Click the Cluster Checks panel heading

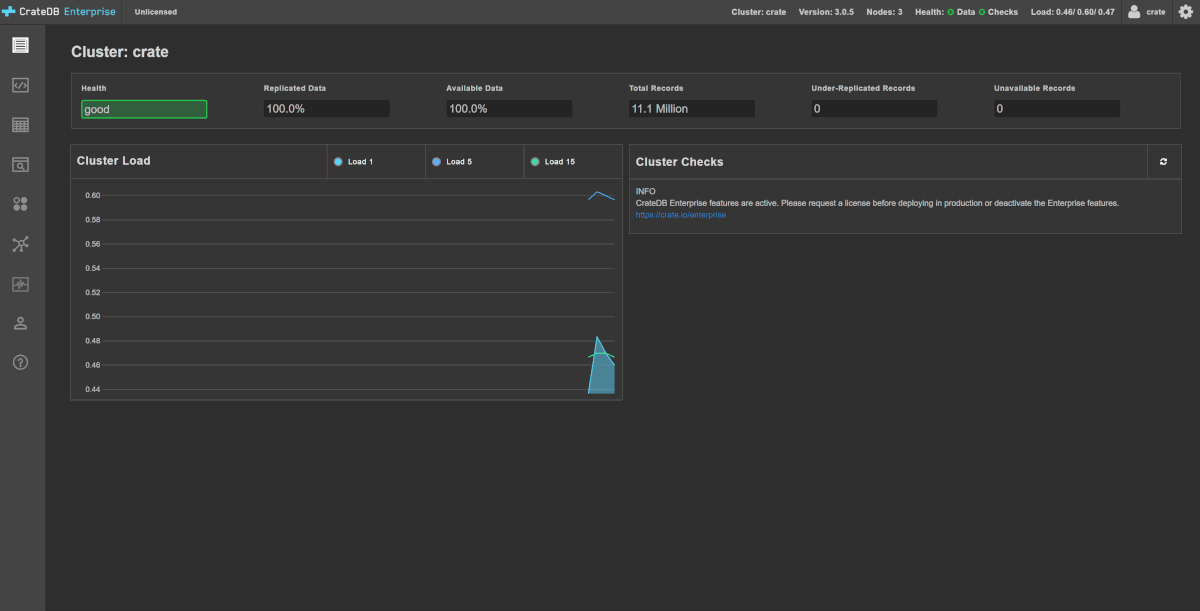[x=679, y=162]
